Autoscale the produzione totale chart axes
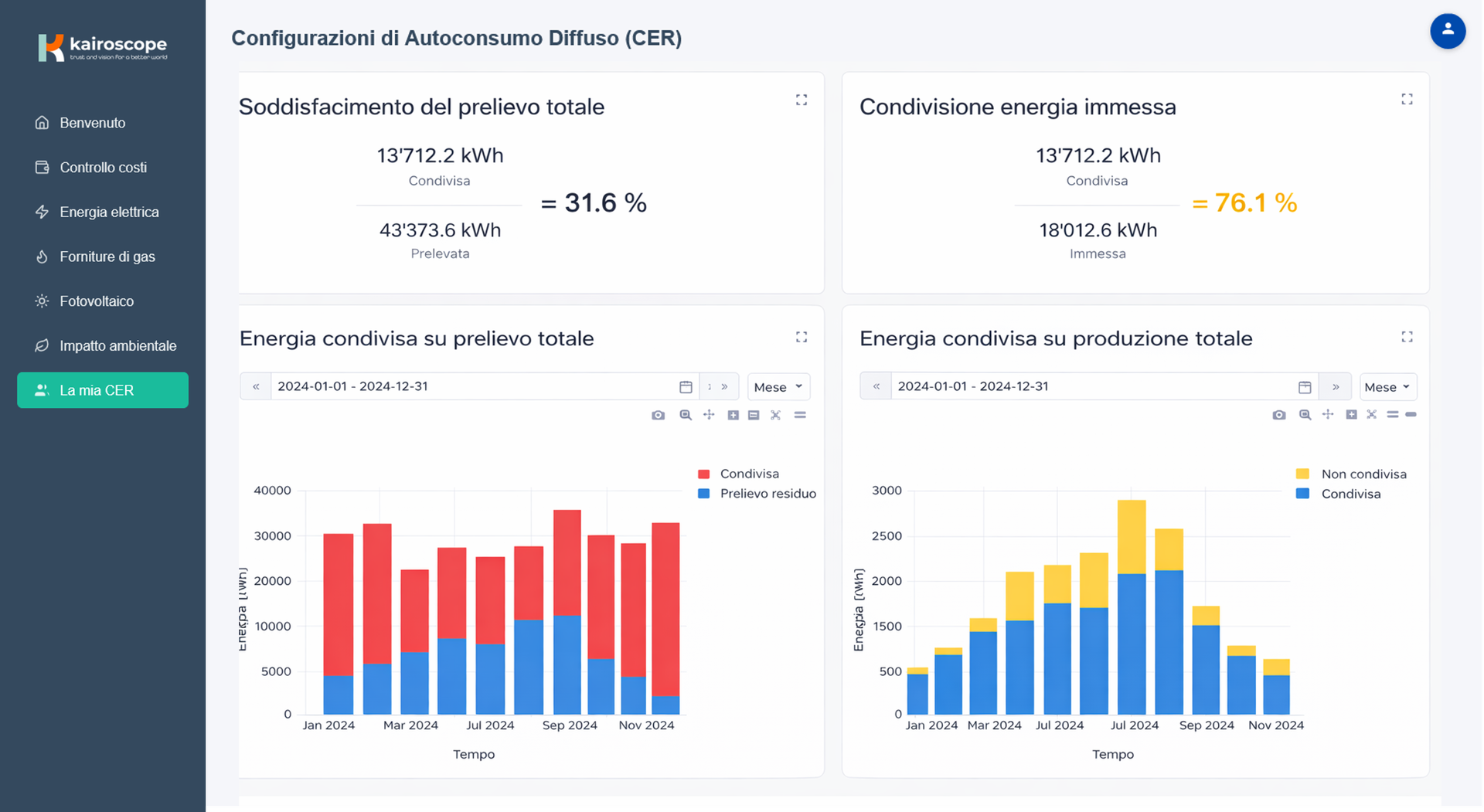The image size is (1484, 812). pos(1371,415)
